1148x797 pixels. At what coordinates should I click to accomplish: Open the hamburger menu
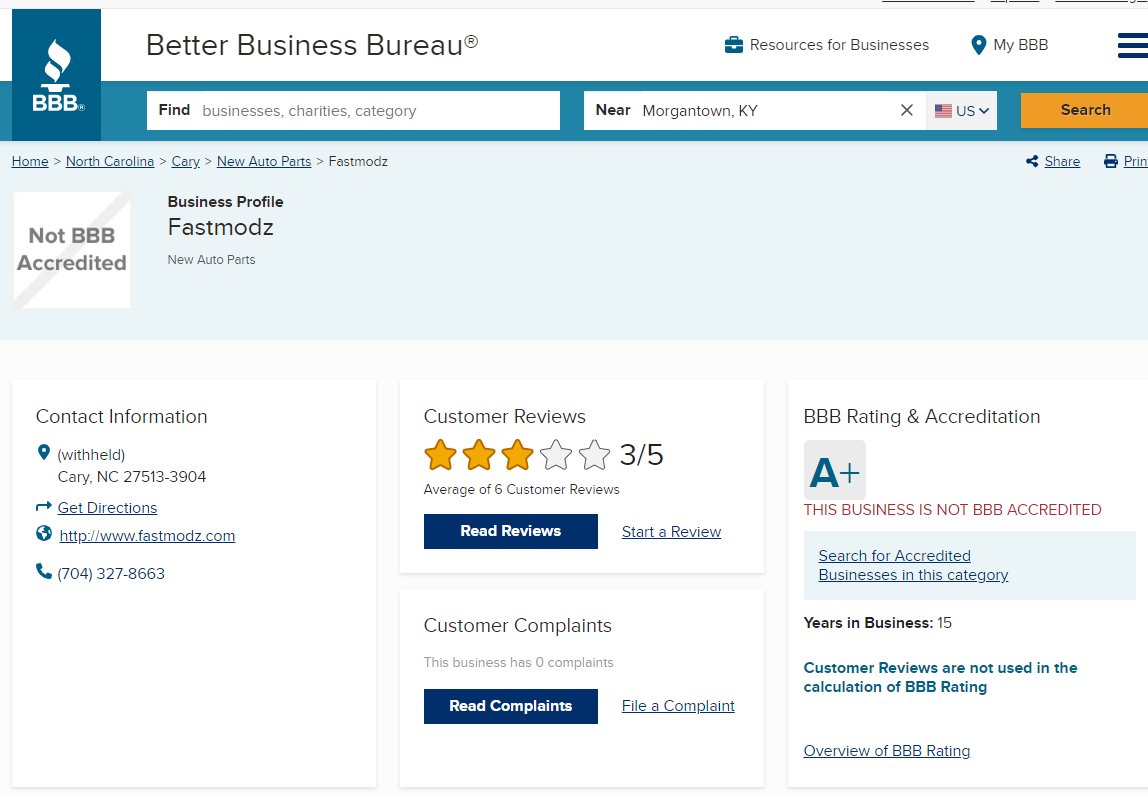[x=1133, y=45]
